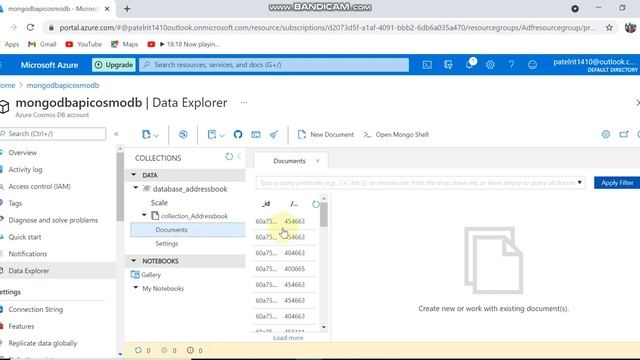Open Features settings item
Image resolution: width=640 pixels, height=360 pixels.
(21, 326)
